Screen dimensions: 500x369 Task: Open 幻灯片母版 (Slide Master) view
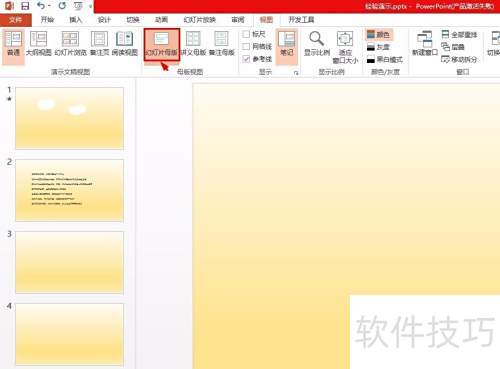click(162, 44)
